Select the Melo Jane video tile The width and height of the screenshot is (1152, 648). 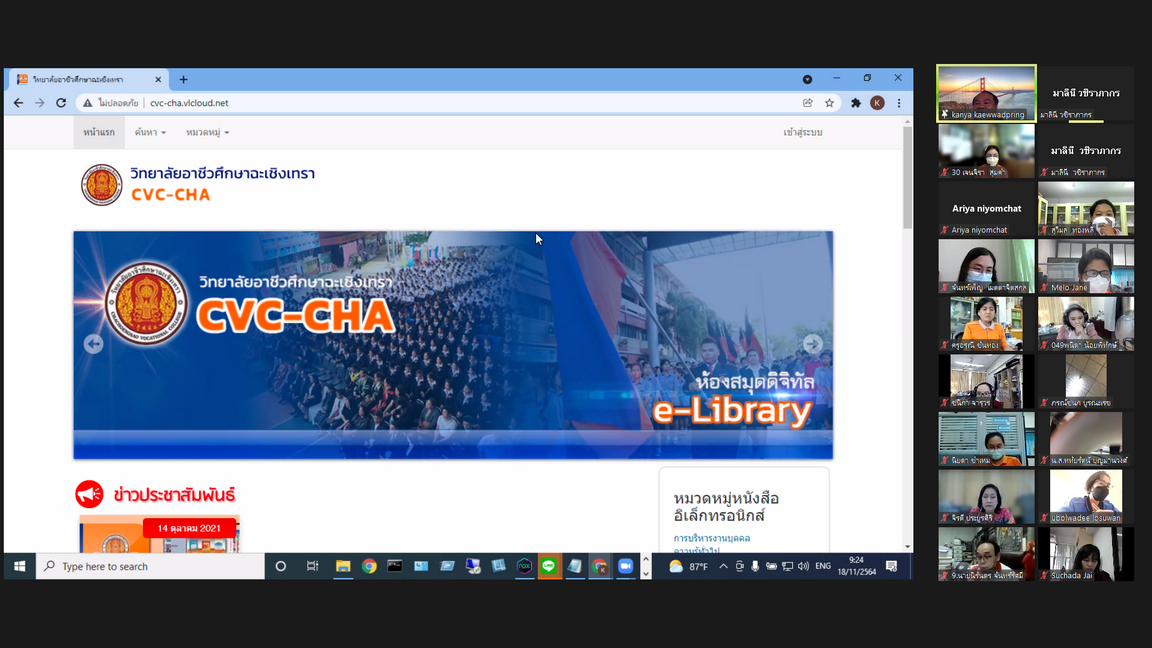[1086, 266]
